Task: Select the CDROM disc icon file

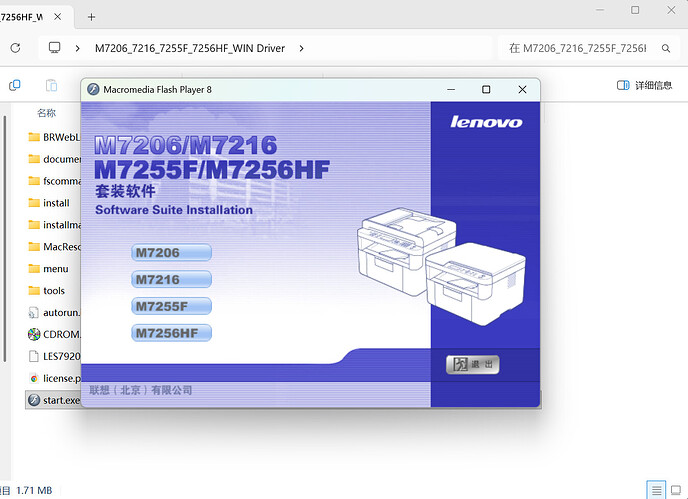Action: click(x=34, y=334)
